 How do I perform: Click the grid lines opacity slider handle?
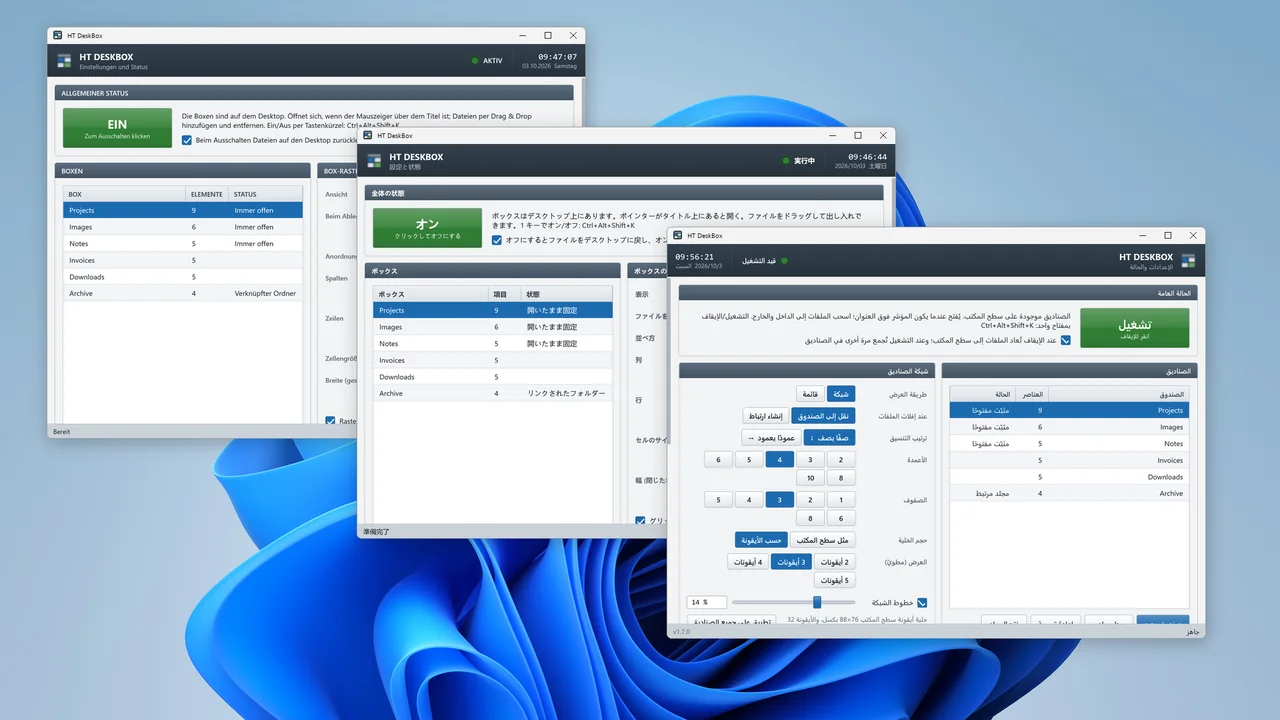[x=817, y=602]
